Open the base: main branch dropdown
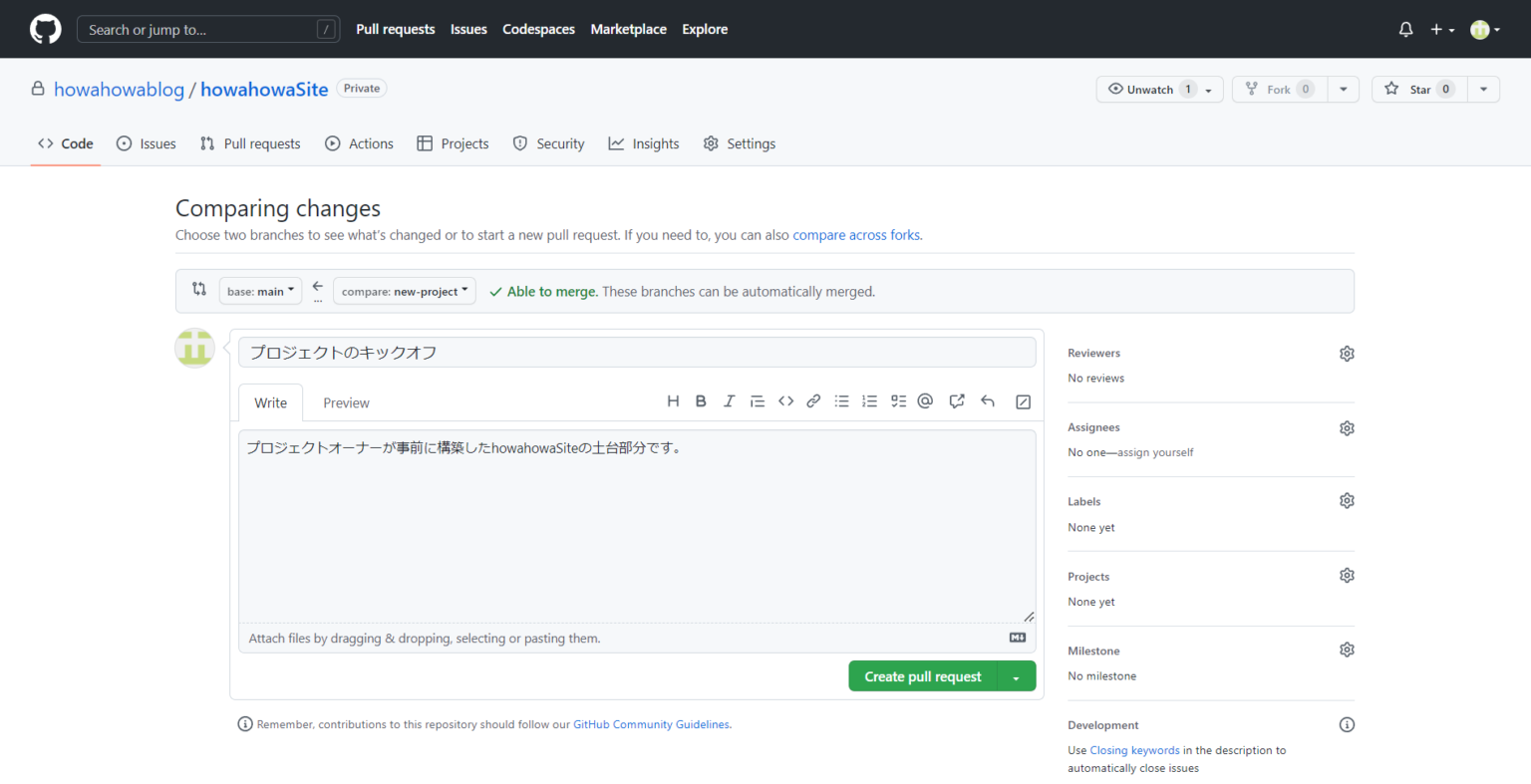 (x=260, y=292)
